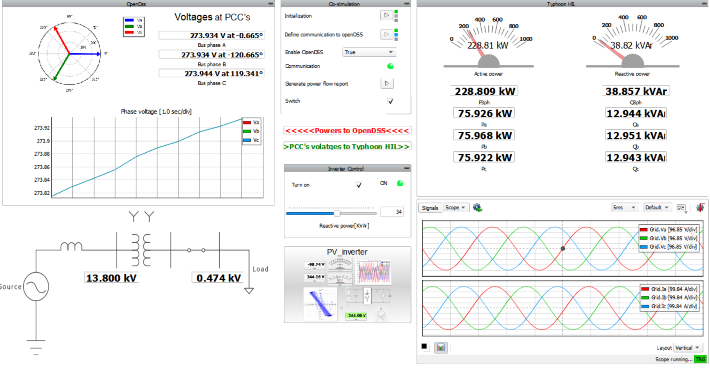The image size is (710, 369).
Task: Click the black background color square
Action: [424, 347]
